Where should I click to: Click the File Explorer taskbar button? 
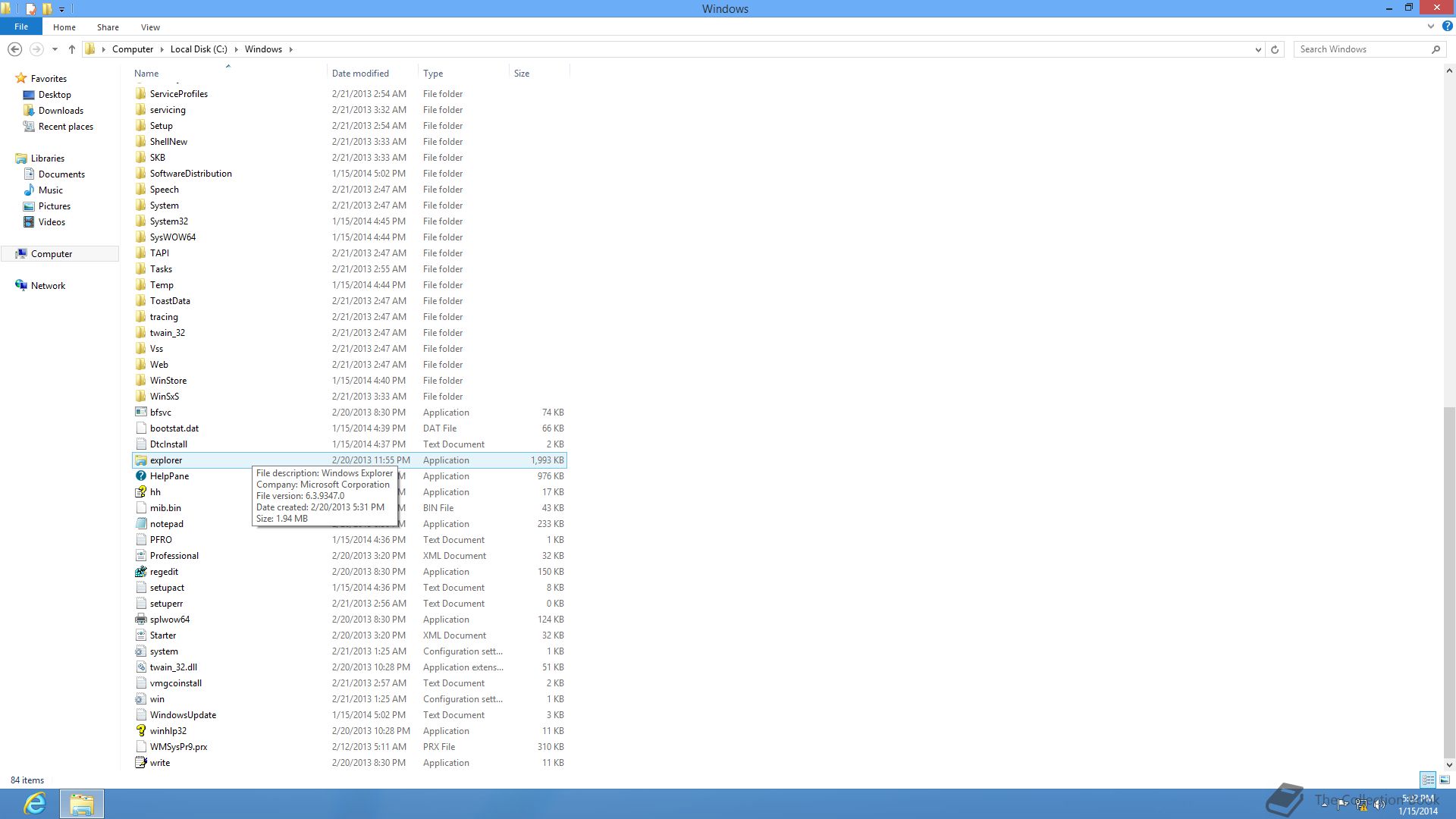[82, 804]
